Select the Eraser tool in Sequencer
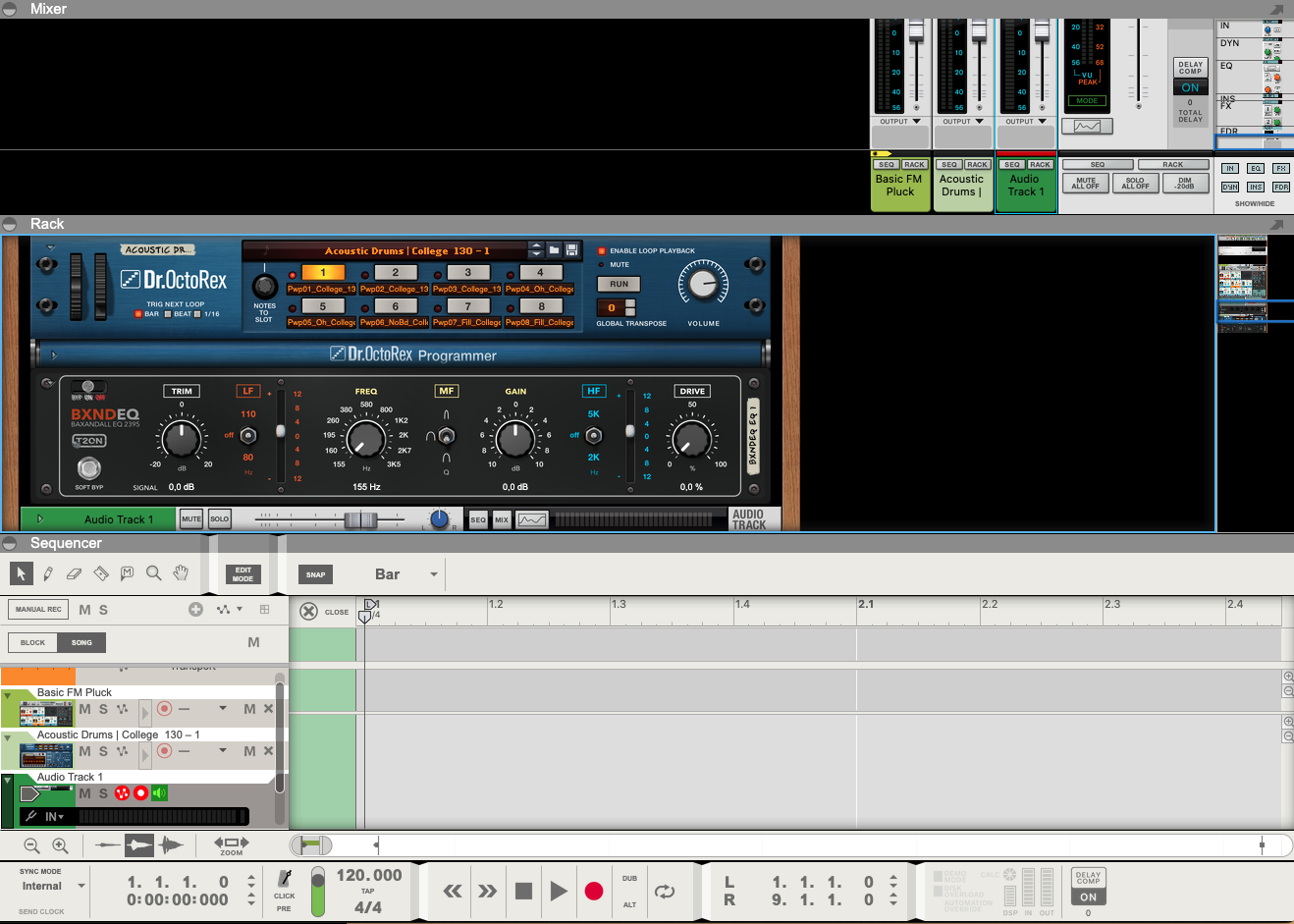This screenshot has height=924, width=1294. coord(74,573)
